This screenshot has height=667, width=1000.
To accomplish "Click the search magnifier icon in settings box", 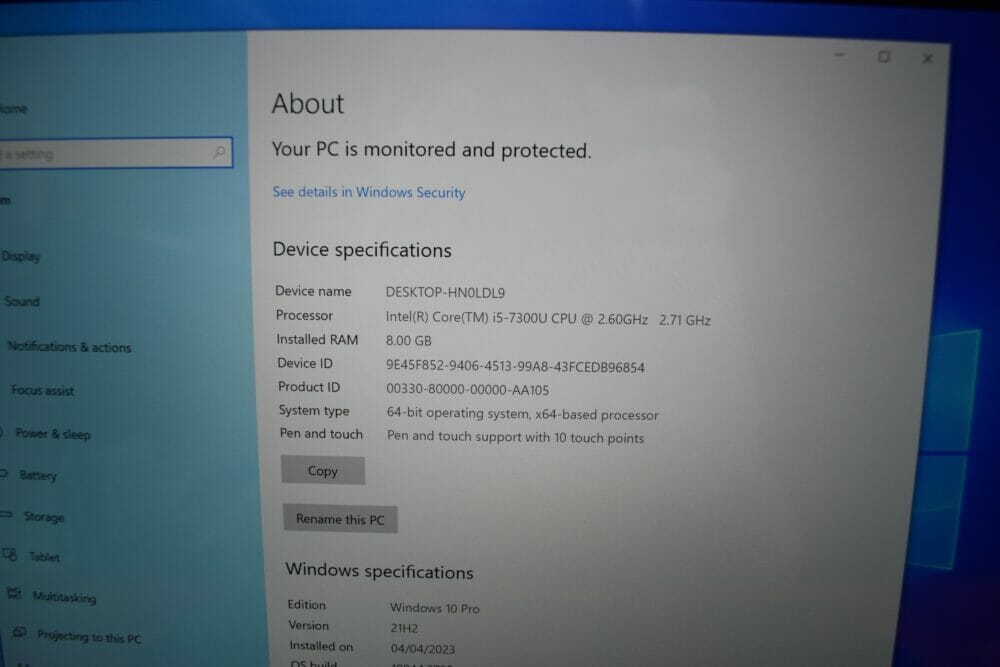I will coord(219,152).
